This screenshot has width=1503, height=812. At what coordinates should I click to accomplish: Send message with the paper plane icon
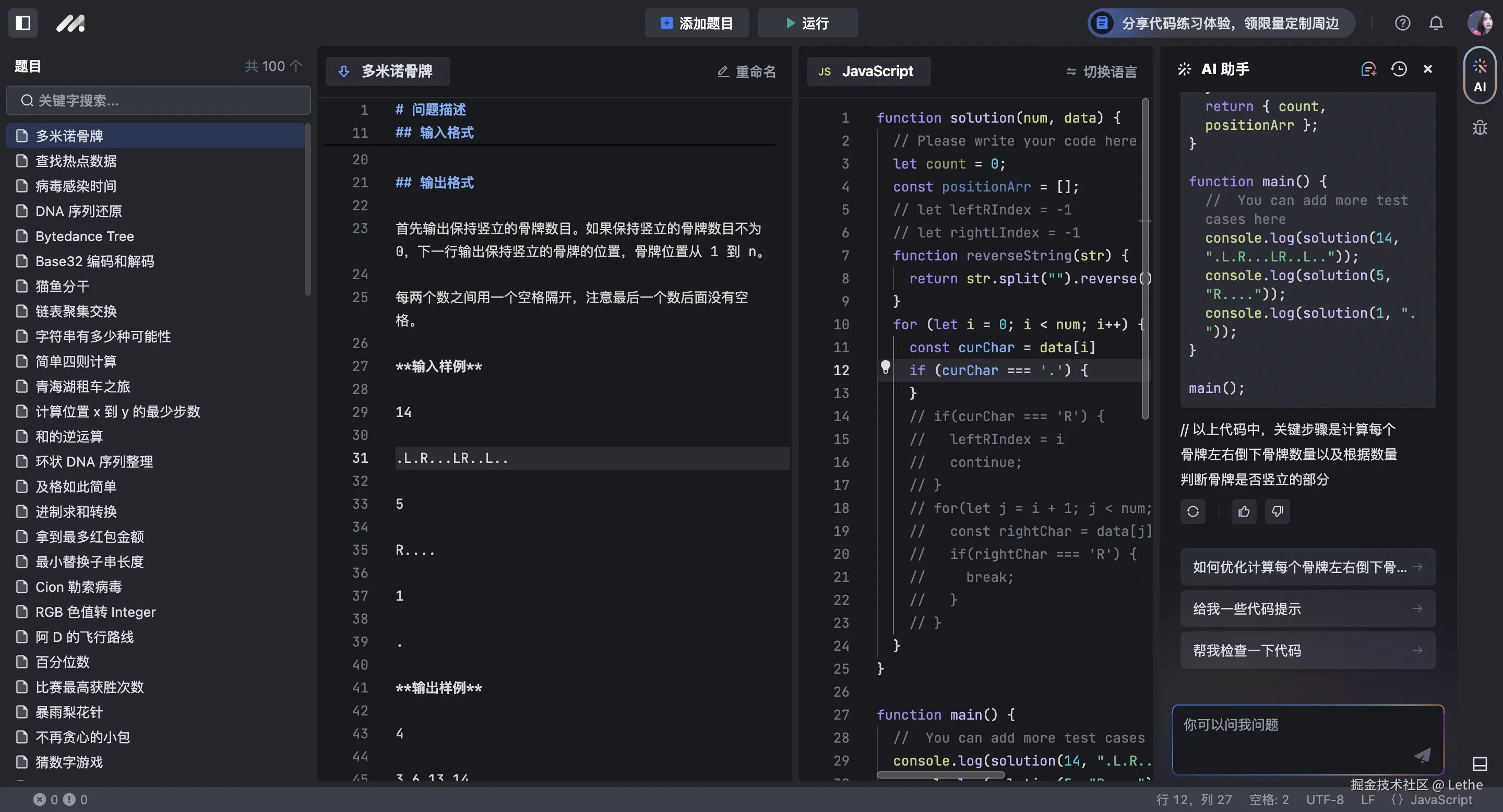click(1422, 756)
